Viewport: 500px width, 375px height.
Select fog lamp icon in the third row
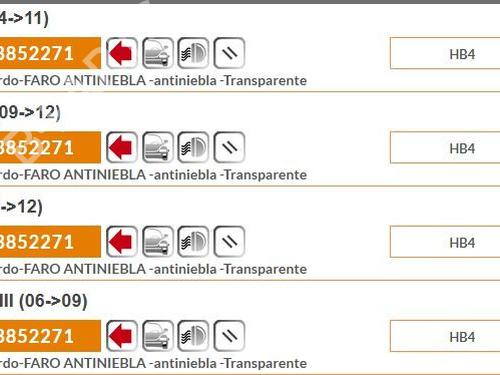pyautogui.click(x=193, y=242)
